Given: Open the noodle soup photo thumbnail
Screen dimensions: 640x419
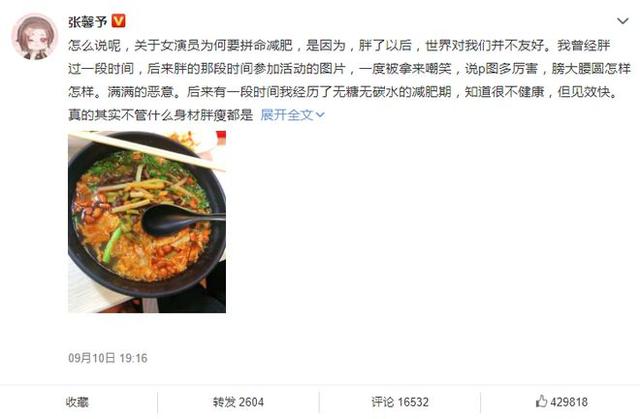Looking at the screenshot, I should [x=147, y=222].
